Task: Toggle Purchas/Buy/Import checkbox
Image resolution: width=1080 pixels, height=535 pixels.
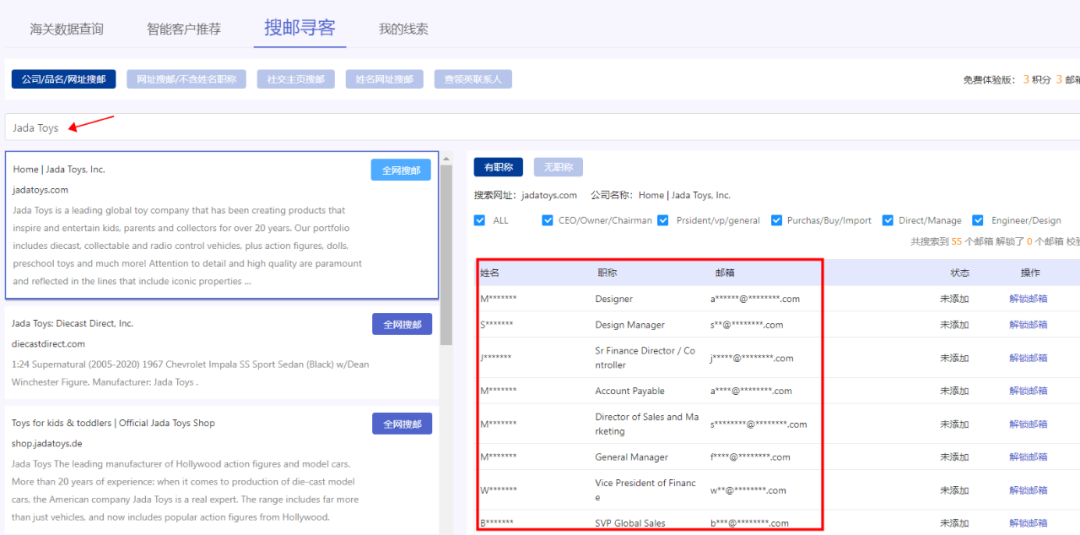Action: click(x=776, y=220)
